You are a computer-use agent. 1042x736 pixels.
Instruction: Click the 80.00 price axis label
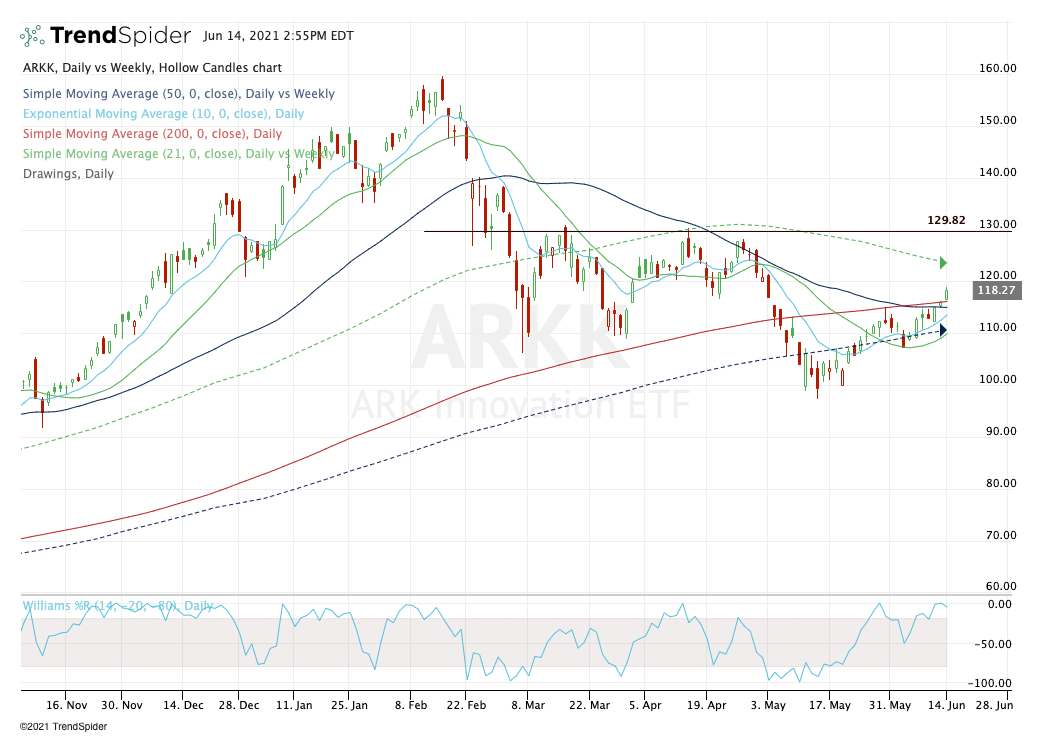[x=1001, y=483]
